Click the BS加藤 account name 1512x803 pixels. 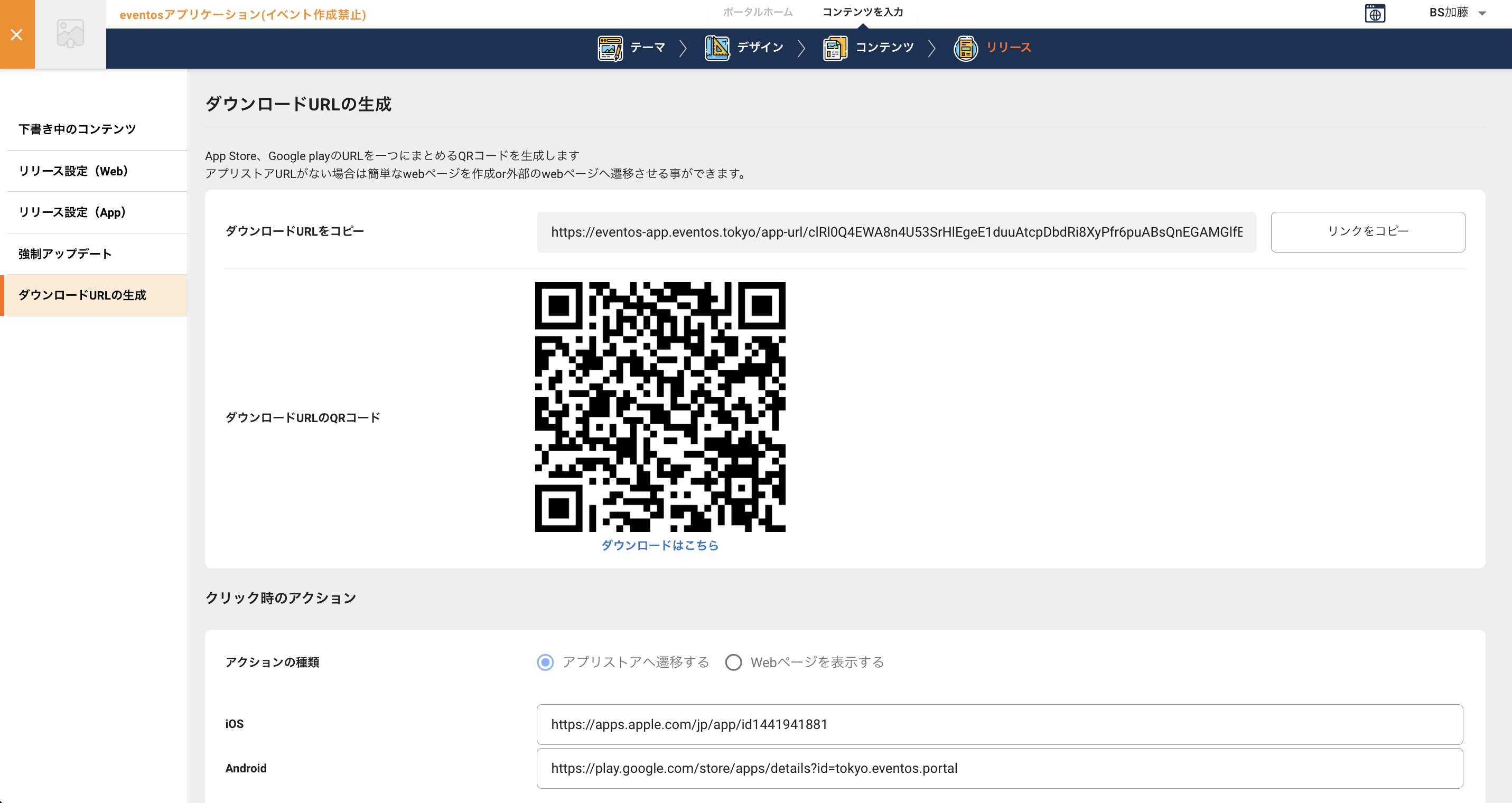pos(1448,13)
